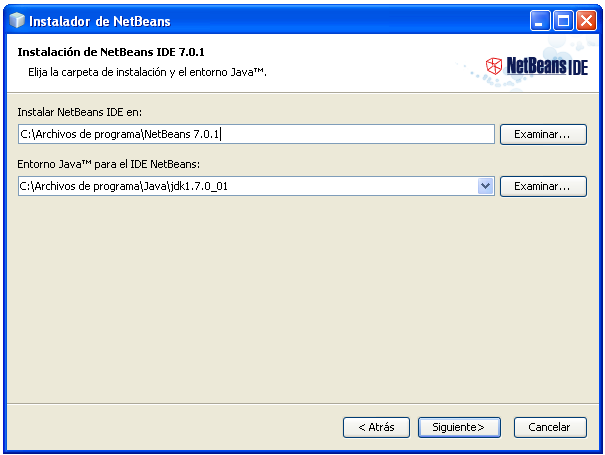The width and height of the screenshot is (605, 455).
Task: Click the 'Elija la carpeta de instalación' subtitle
Action: (147, 72)
